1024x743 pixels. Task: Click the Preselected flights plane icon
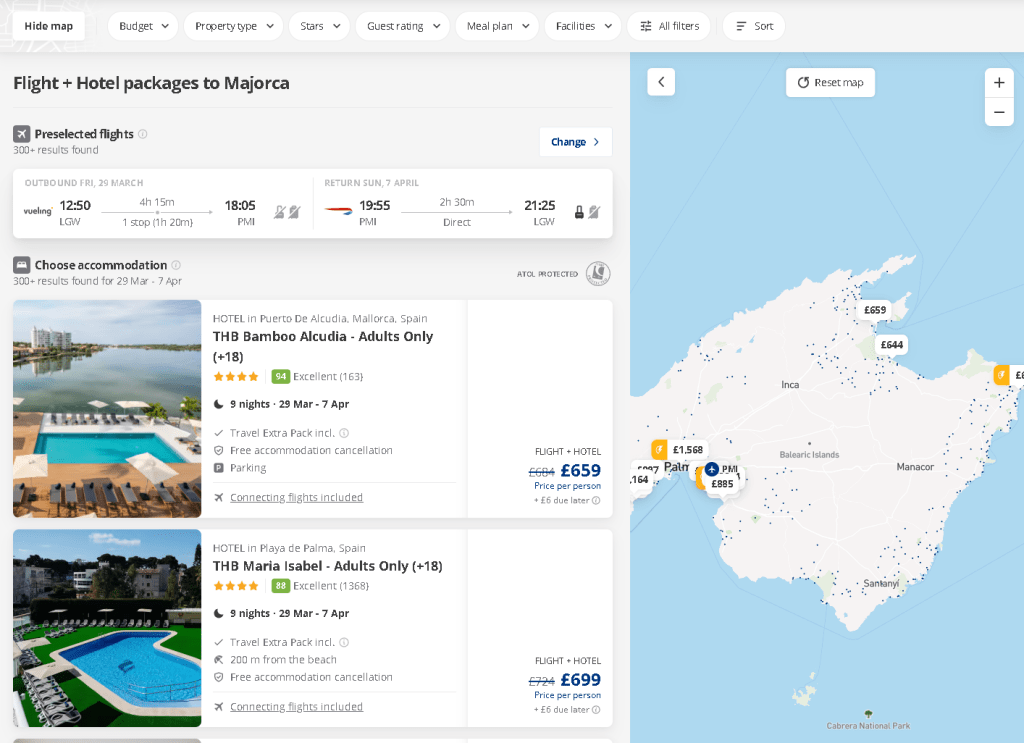[x=22, y=134]
